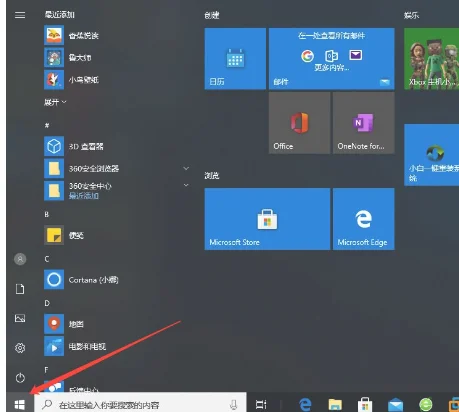Launch the Microsoft Edge tile

[x=364, y=219]
